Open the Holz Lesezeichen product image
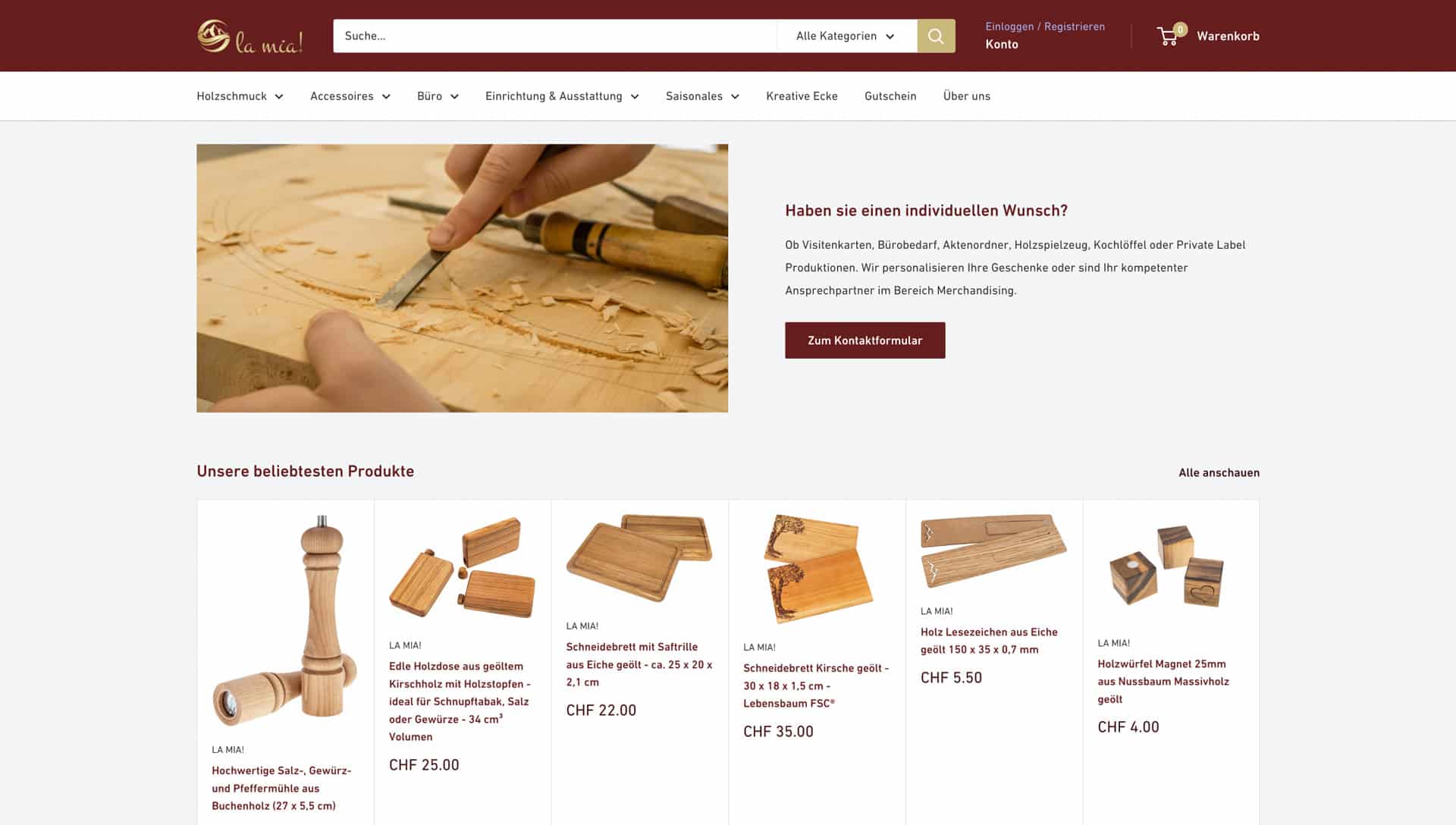Viewport: 1456px width, 825px height. click(x=993, y=552)
